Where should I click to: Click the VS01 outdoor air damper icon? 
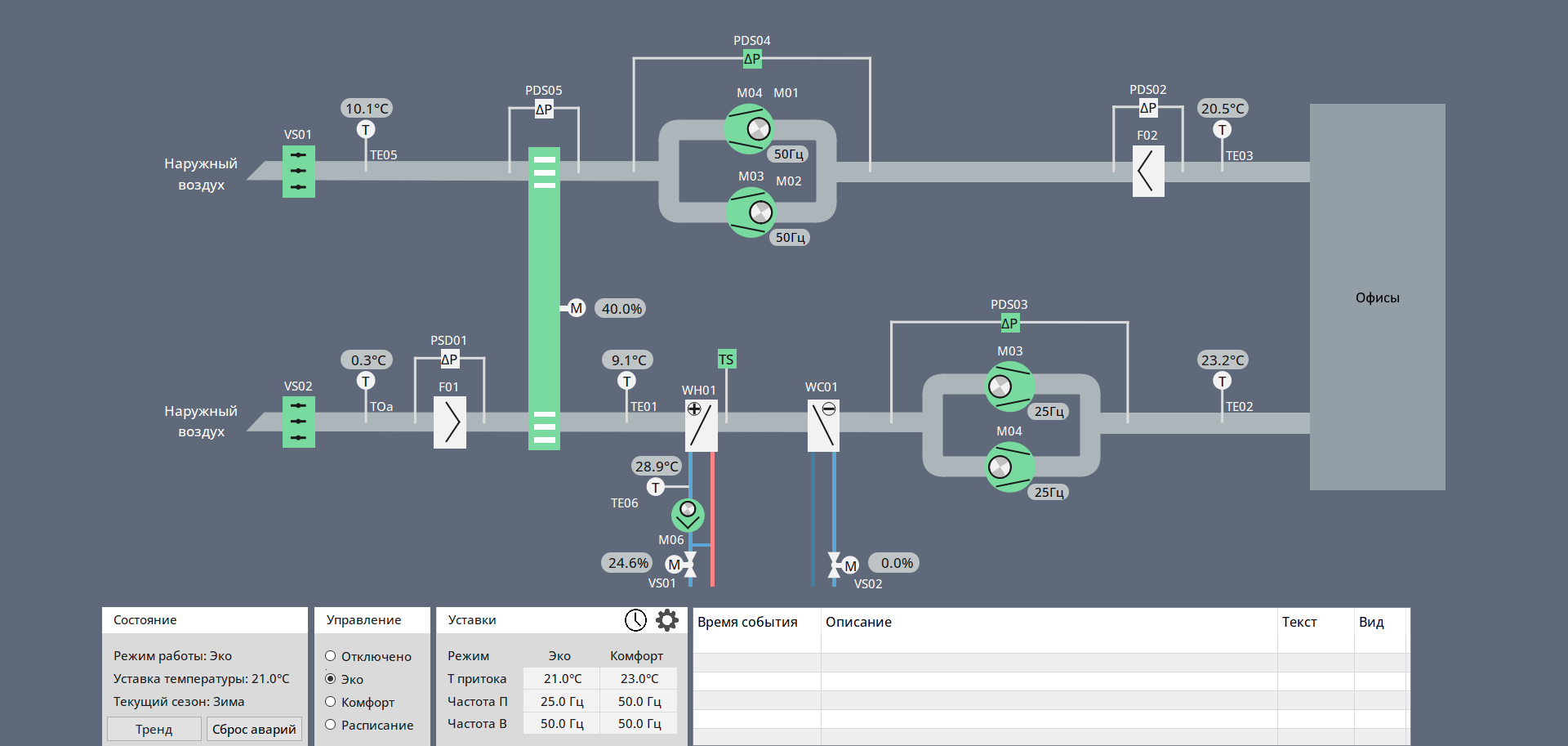pos(299,172)
